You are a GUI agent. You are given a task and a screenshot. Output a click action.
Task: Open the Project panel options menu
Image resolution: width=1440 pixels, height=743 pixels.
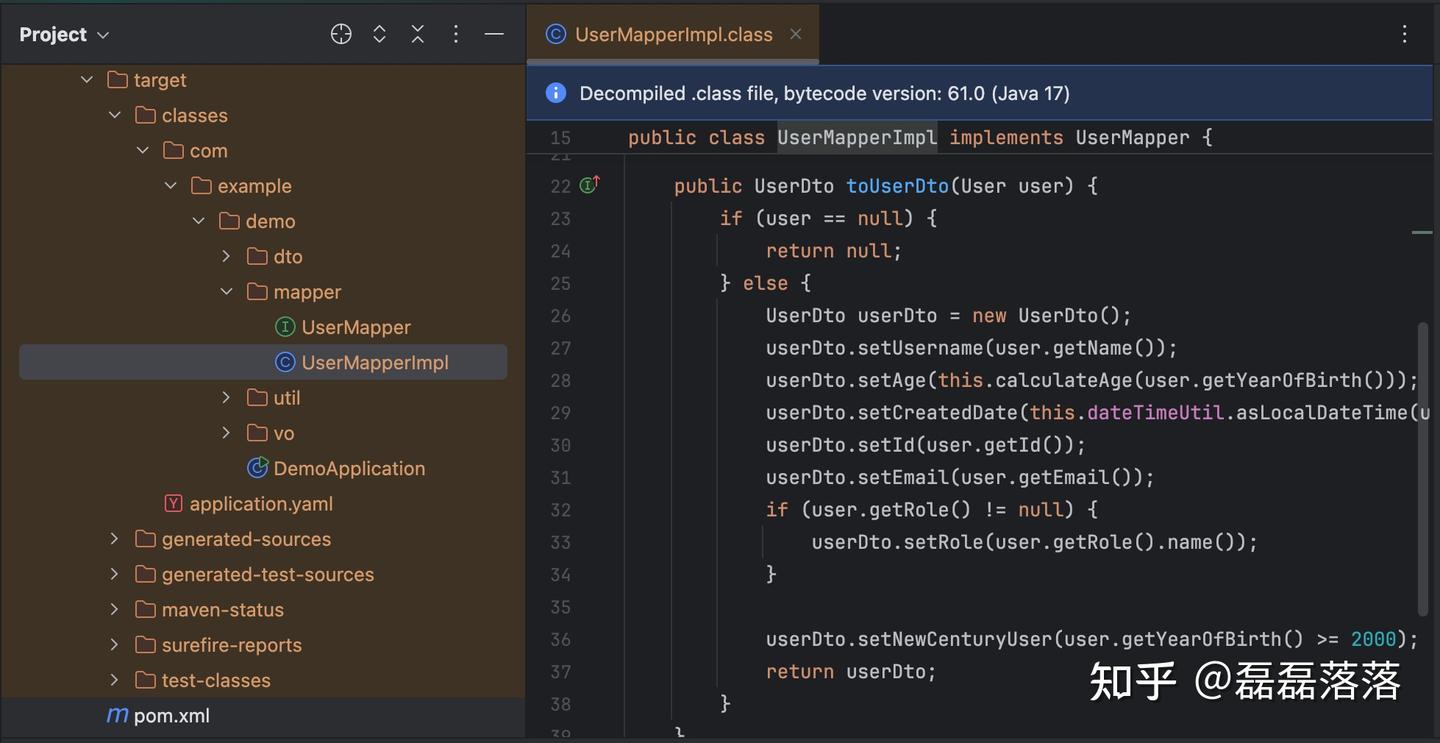click(456, 34)
